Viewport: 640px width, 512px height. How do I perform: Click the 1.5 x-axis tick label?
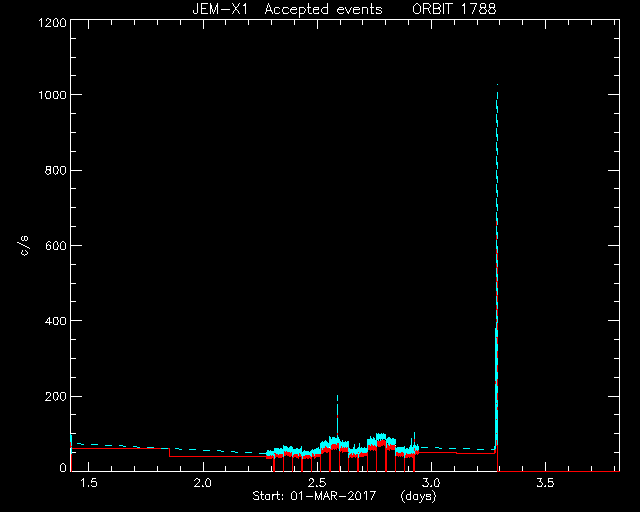pos(89,483)
